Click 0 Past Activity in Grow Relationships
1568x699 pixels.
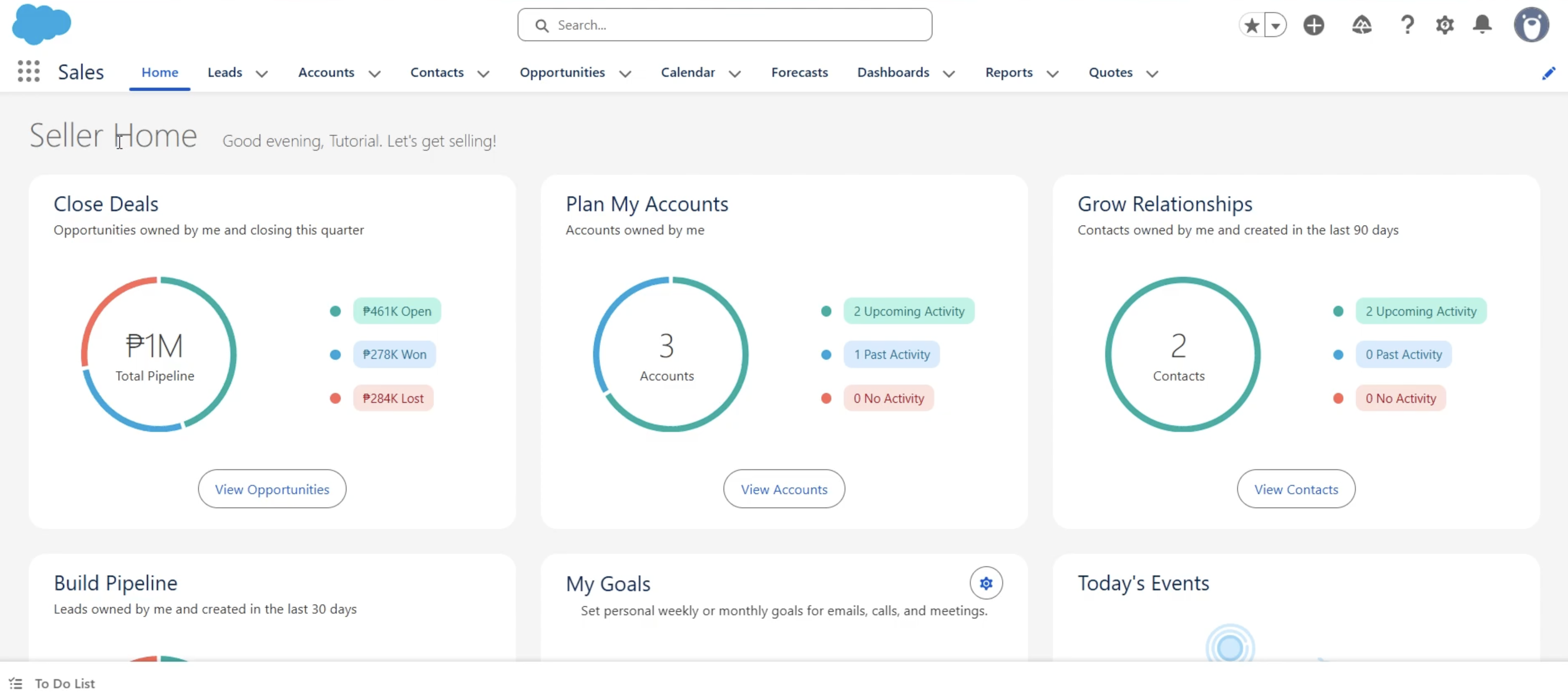click(x=1404, y=354)
